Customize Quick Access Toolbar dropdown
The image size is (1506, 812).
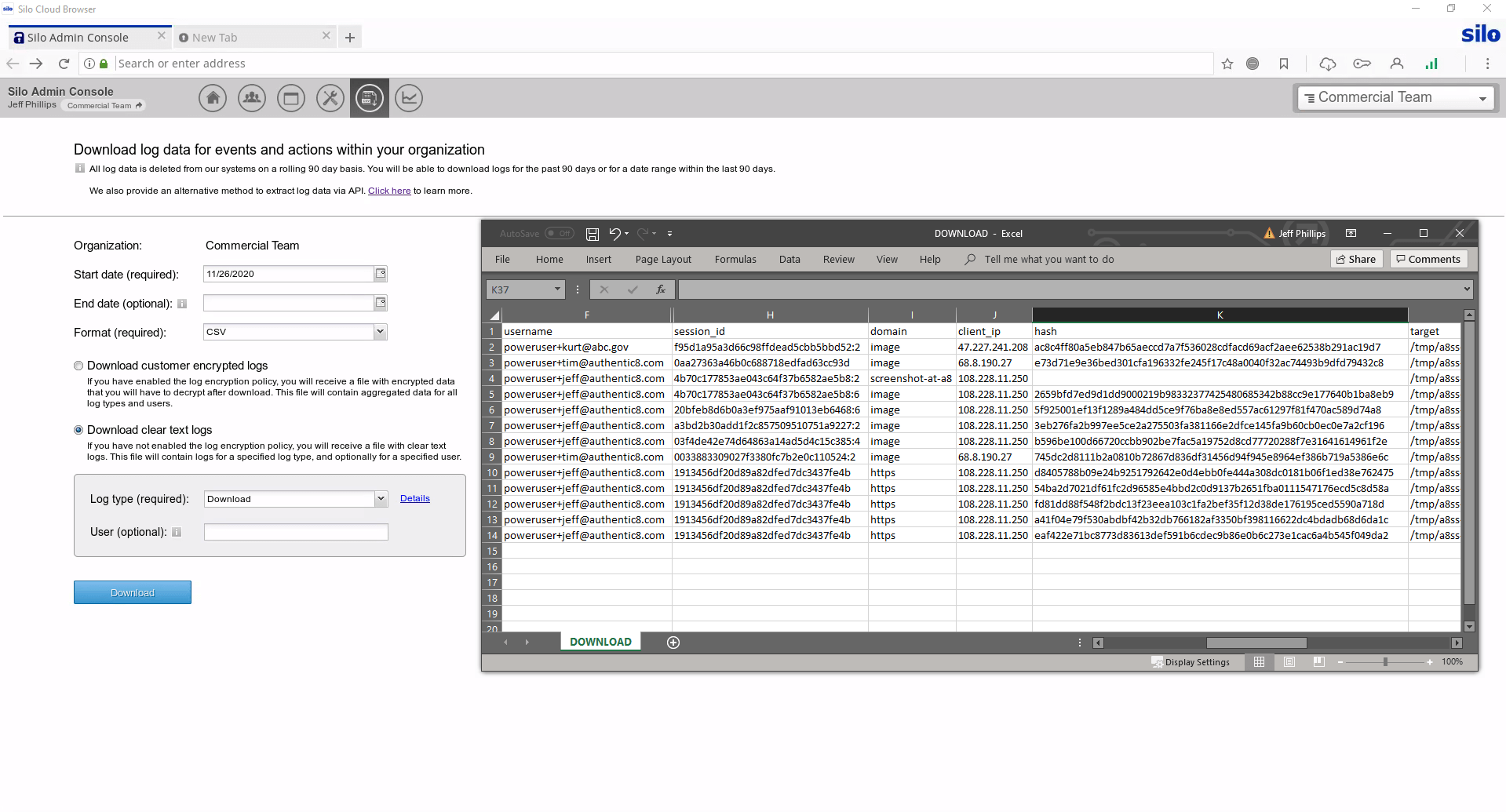(669, 234)
